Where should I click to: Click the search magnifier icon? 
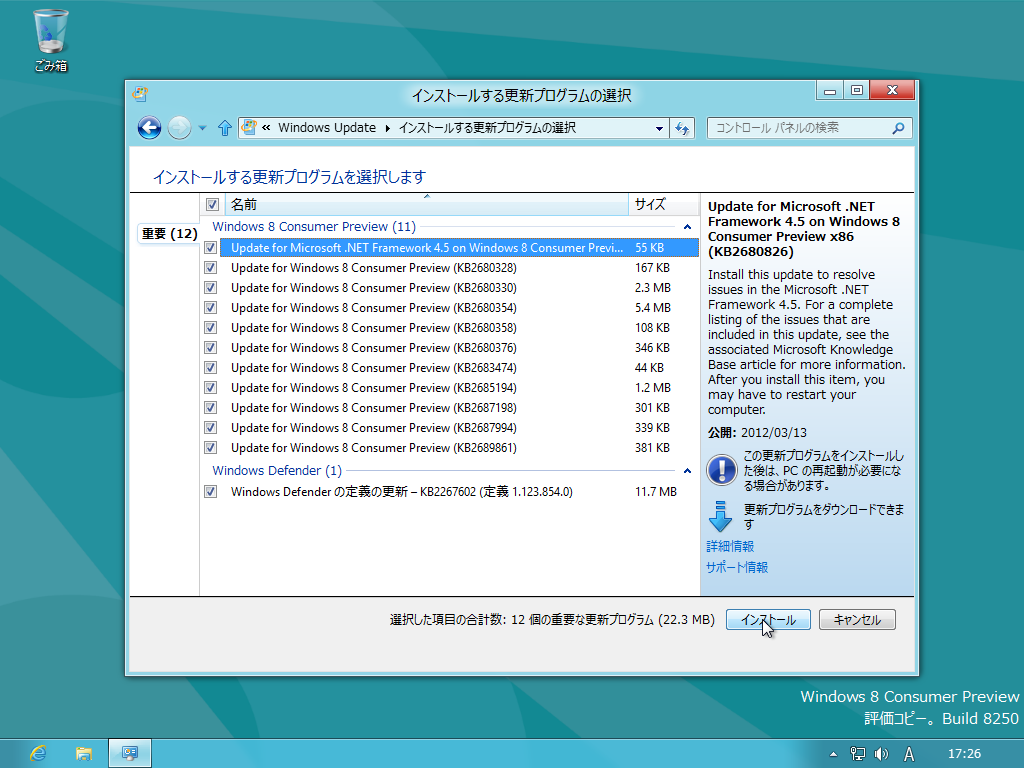coord(899,128)
